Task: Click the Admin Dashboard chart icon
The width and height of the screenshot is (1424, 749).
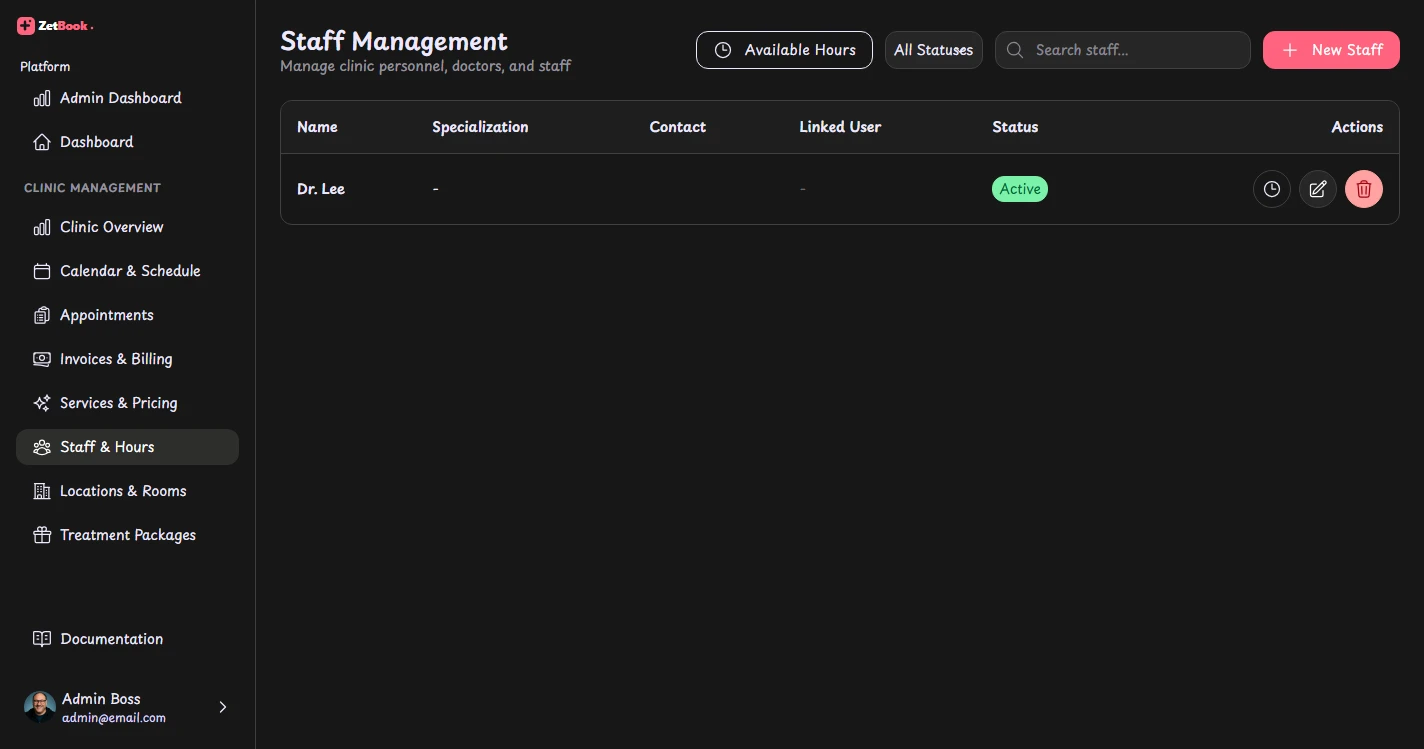Action: tap(42, 98)
